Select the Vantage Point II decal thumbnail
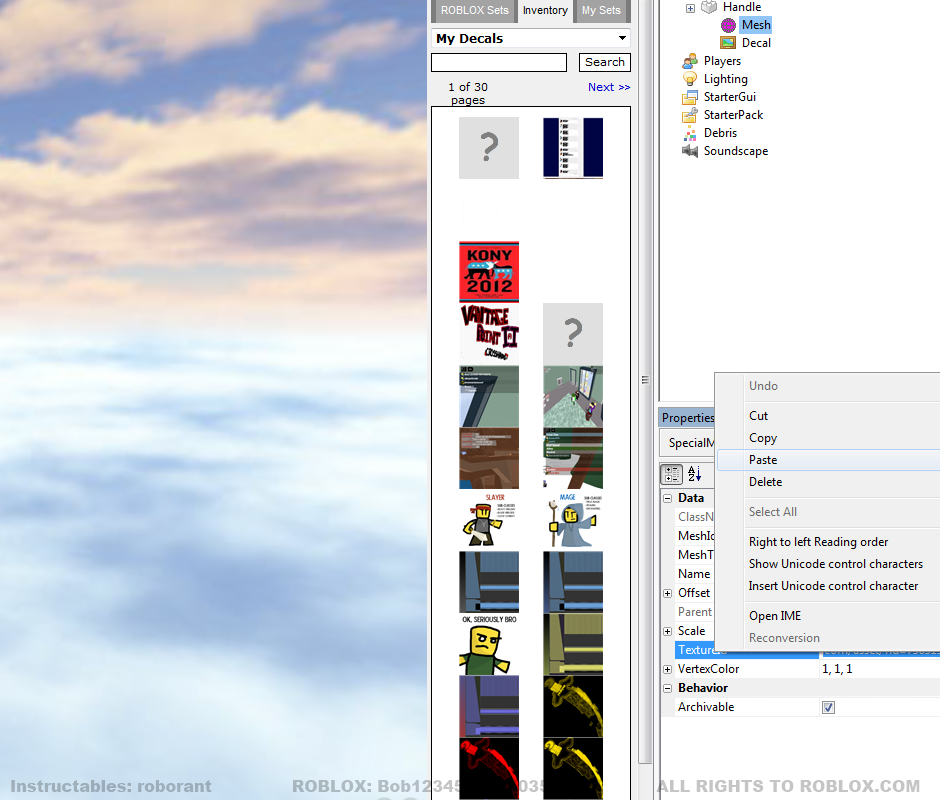The height and width of the screenshot is (800, 940). click(489, 333)
